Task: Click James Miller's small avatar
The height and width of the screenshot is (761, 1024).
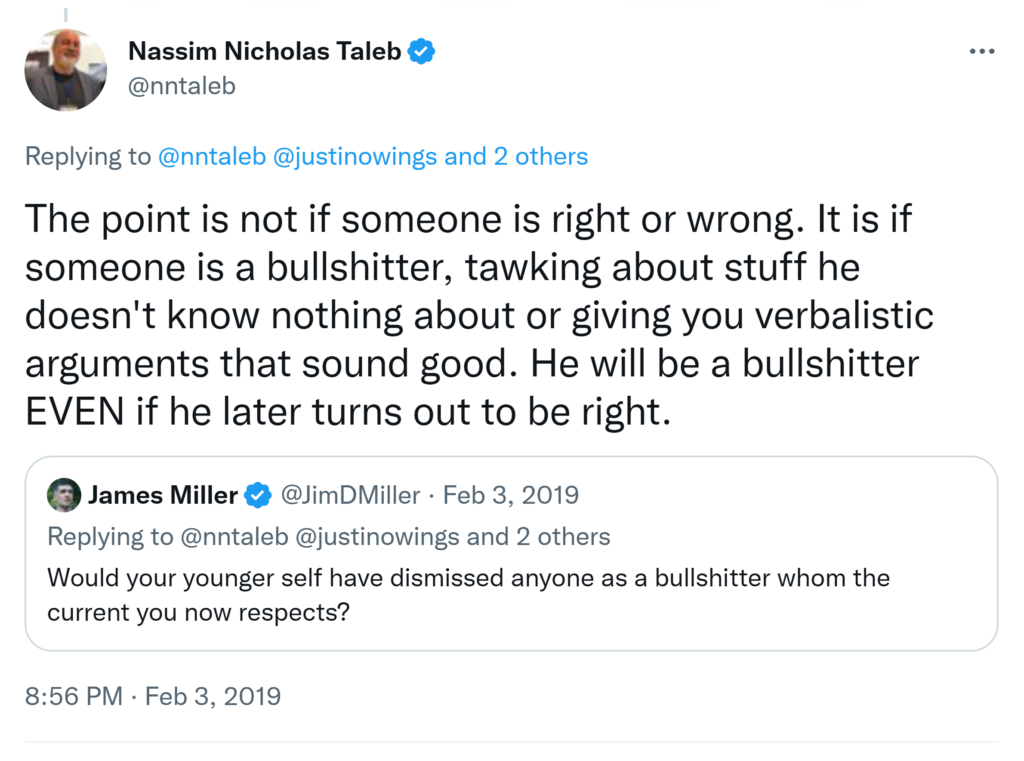Action: click(65, 496)
